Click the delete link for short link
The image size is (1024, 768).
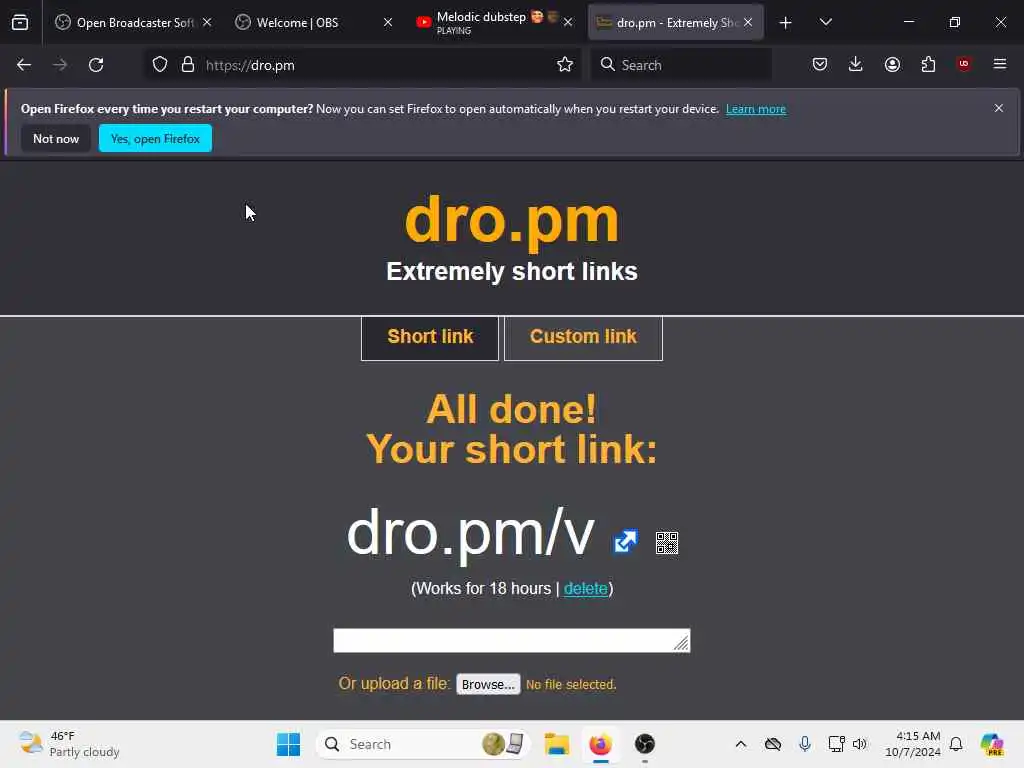tap(586, 588)
